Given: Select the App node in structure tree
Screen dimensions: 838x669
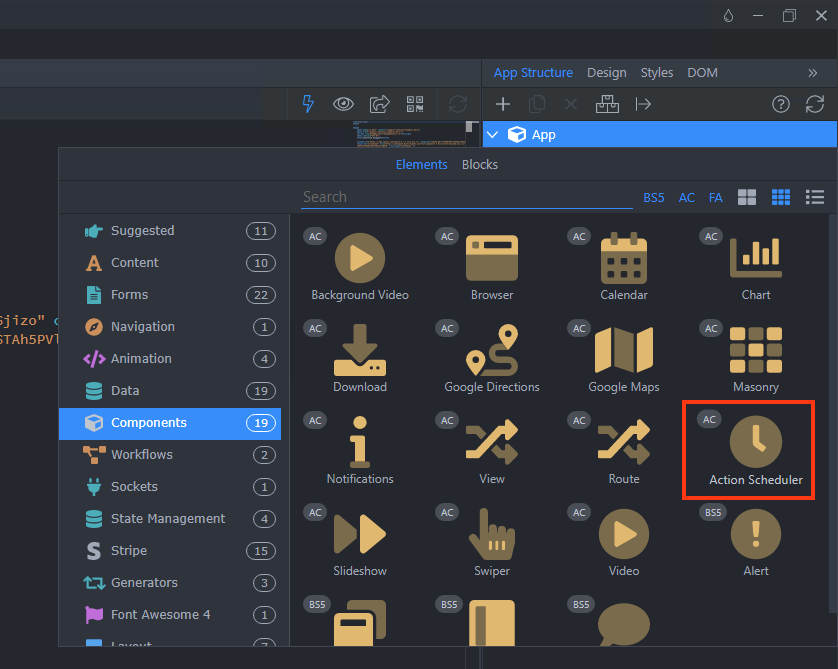Looking at the screenshot, I should [659, 135].
